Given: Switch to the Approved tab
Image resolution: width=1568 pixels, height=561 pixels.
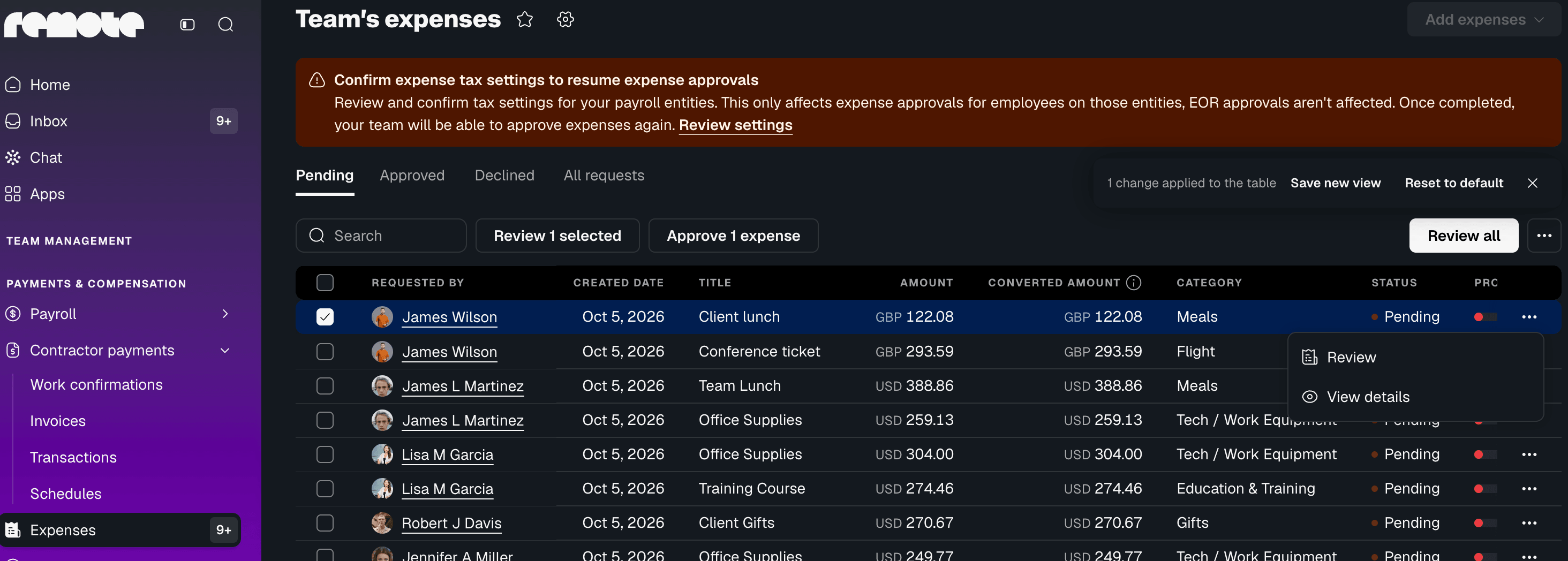Looking at the screenshot, I should (412, 175).
